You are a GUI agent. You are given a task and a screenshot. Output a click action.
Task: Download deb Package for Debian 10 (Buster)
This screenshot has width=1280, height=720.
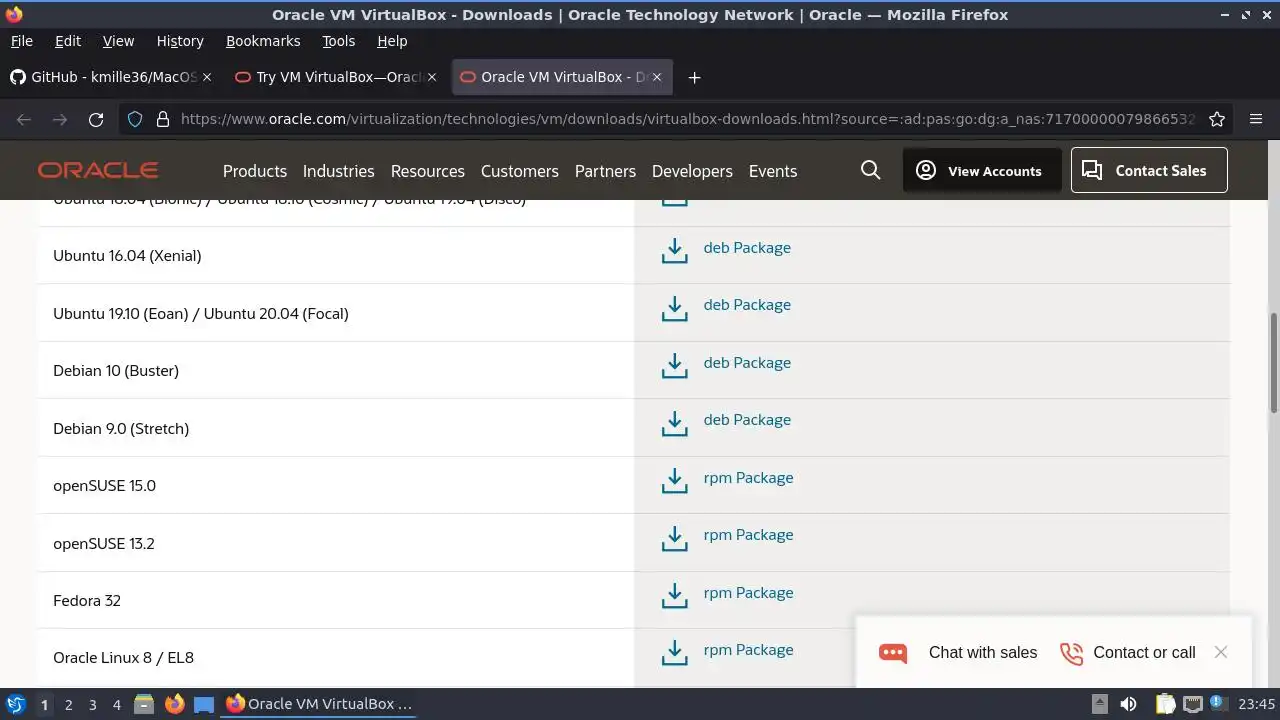click(747, 363)
